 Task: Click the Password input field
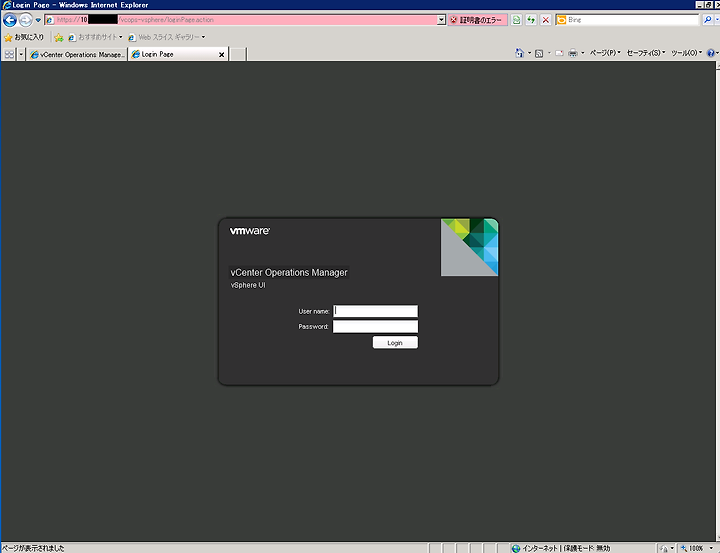(x=375, y=327)
